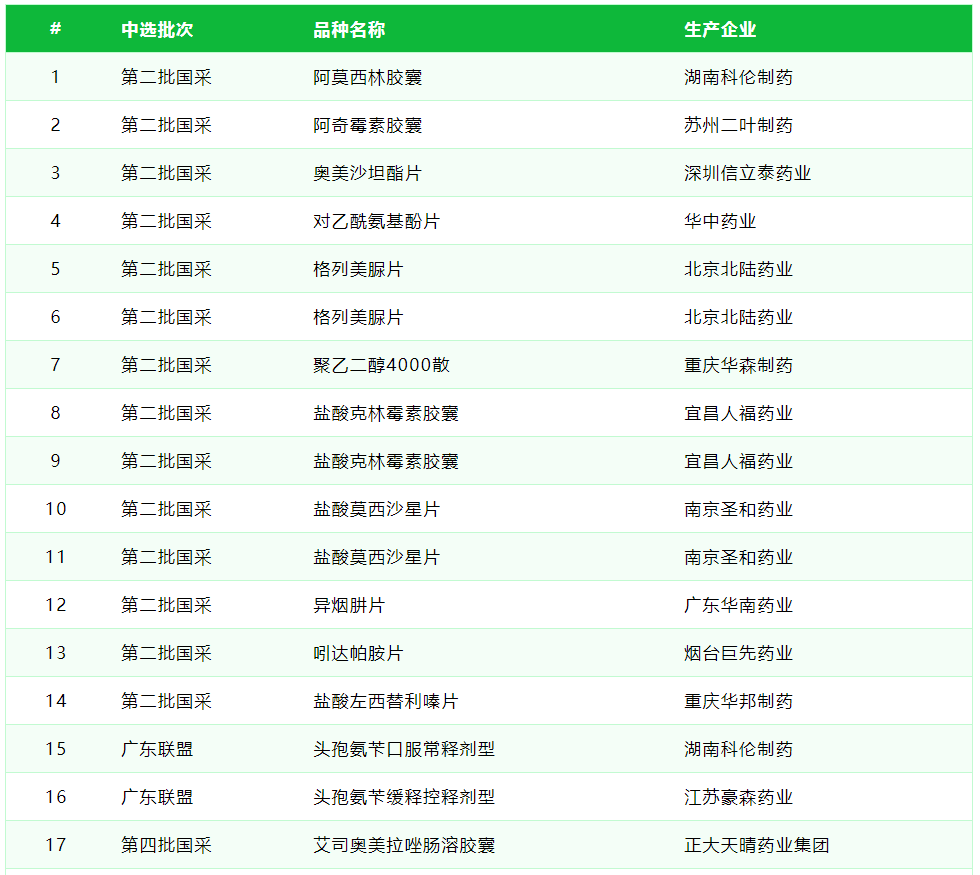The width and height of the screenshot is (980, 875).
Task: Select 头孢氨苄缓释控释剂型 cell
Action: pos(404,797)
